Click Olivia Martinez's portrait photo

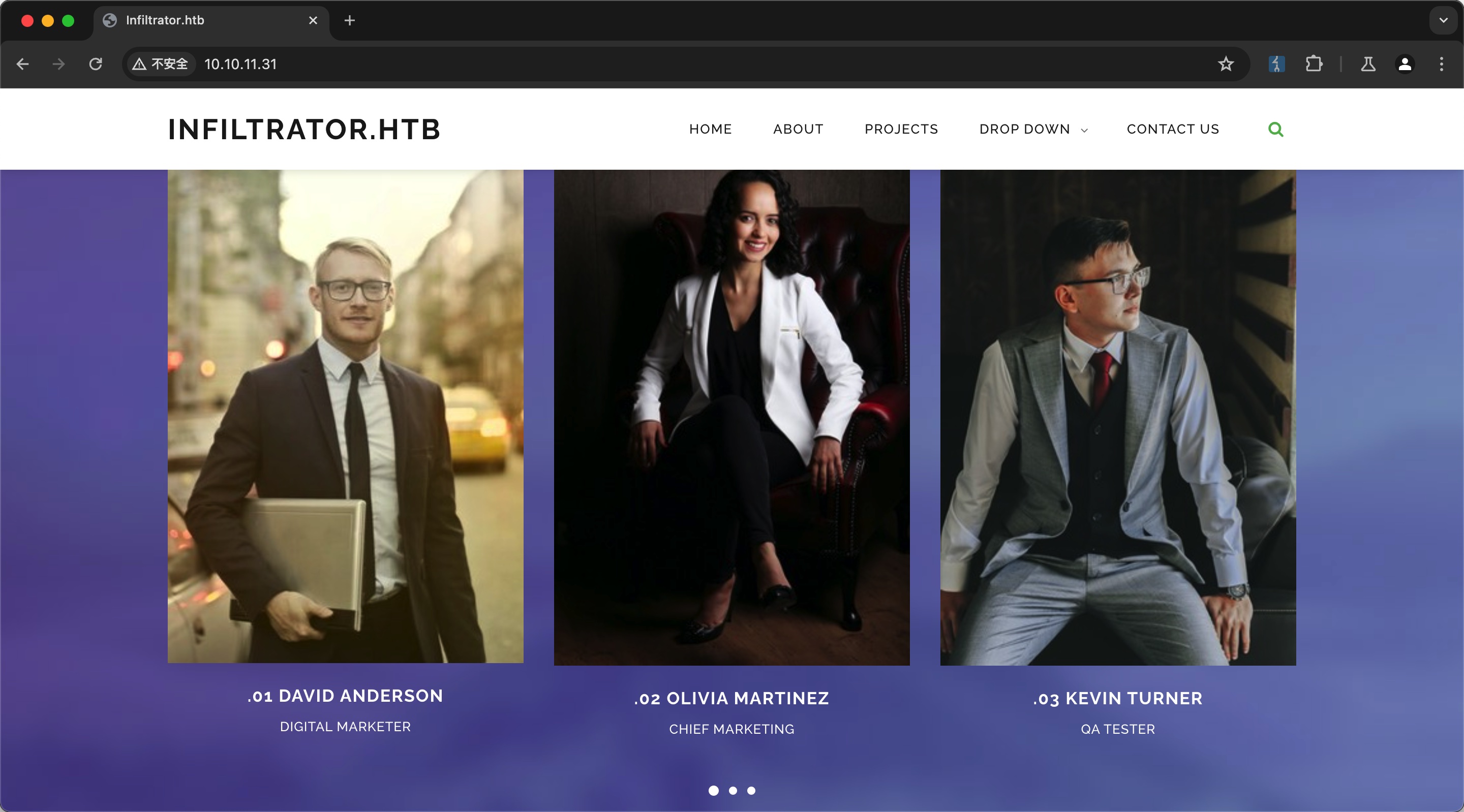[x=731, y=418]
